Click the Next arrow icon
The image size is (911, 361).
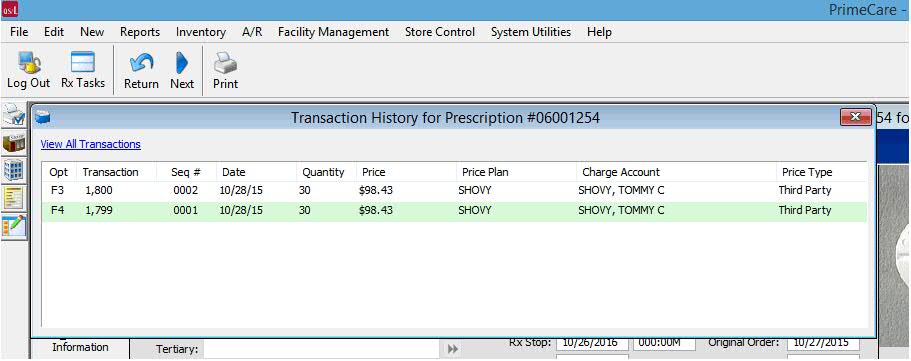pos(182,63)
